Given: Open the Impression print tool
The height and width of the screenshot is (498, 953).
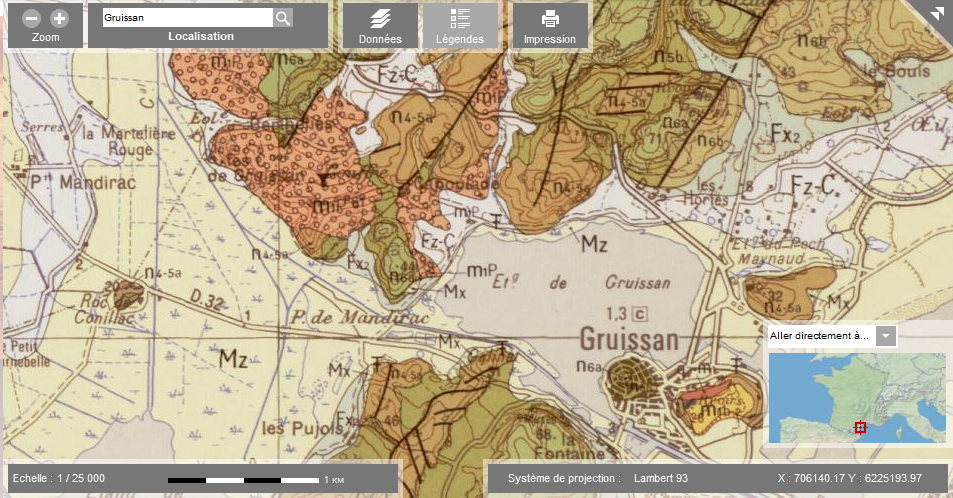Looking at the screenshot, I should (x=550, y=27).
